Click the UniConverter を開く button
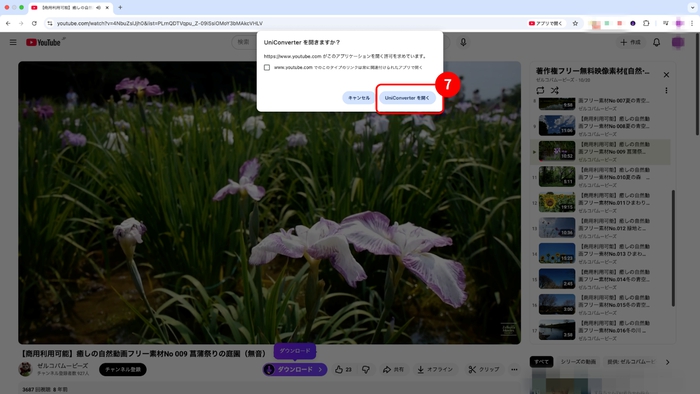The height and width of the screenshot is (394, 700). (x=407, y=98)
